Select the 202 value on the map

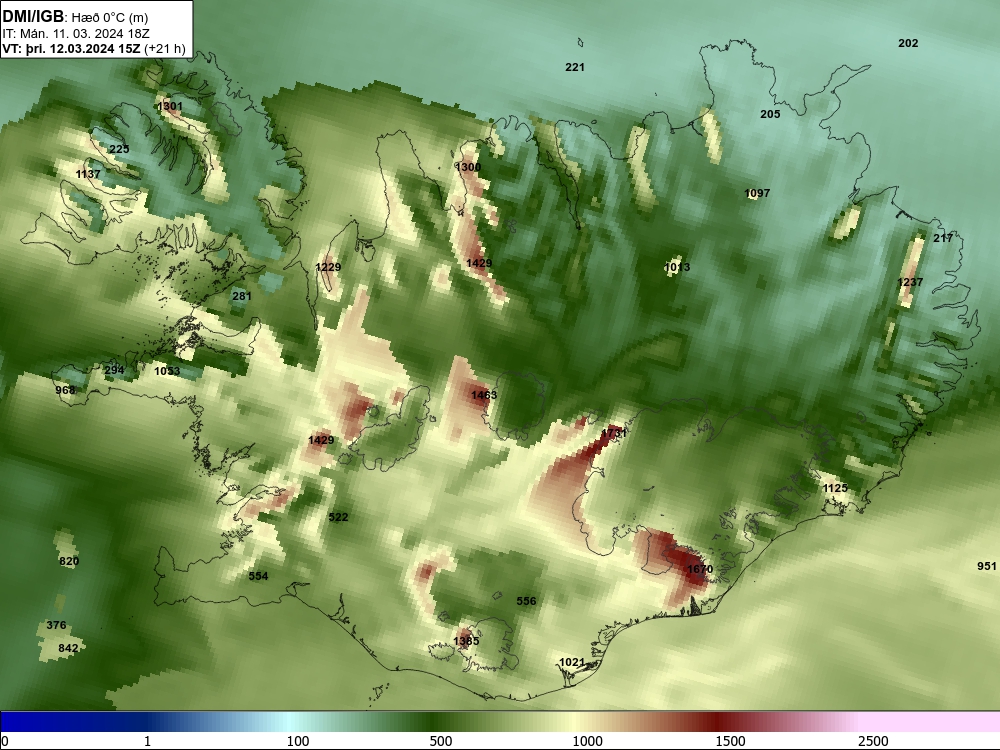click(x=908, y=43)
